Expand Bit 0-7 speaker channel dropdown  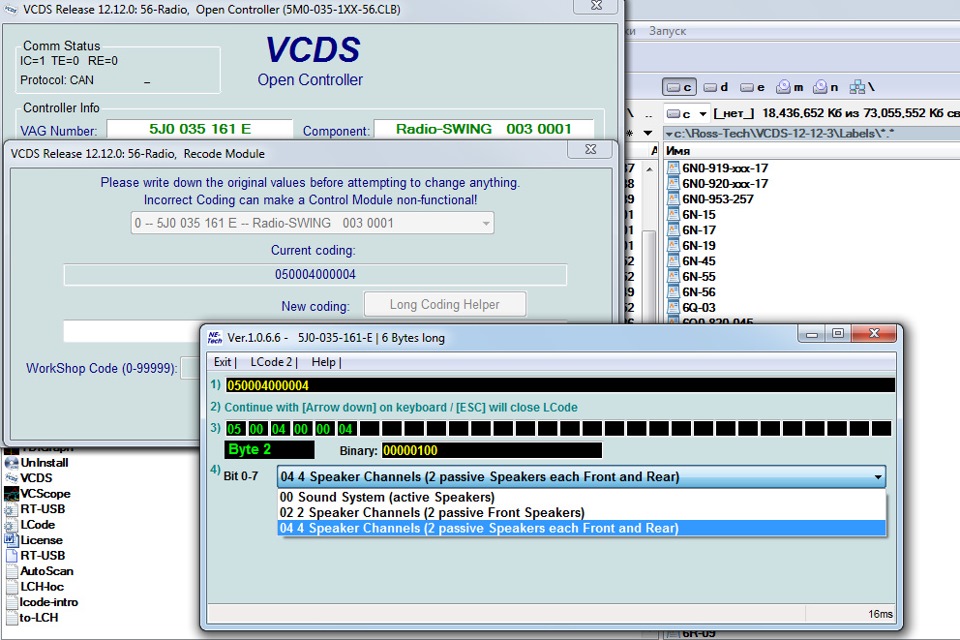click(x=878, y=476)
